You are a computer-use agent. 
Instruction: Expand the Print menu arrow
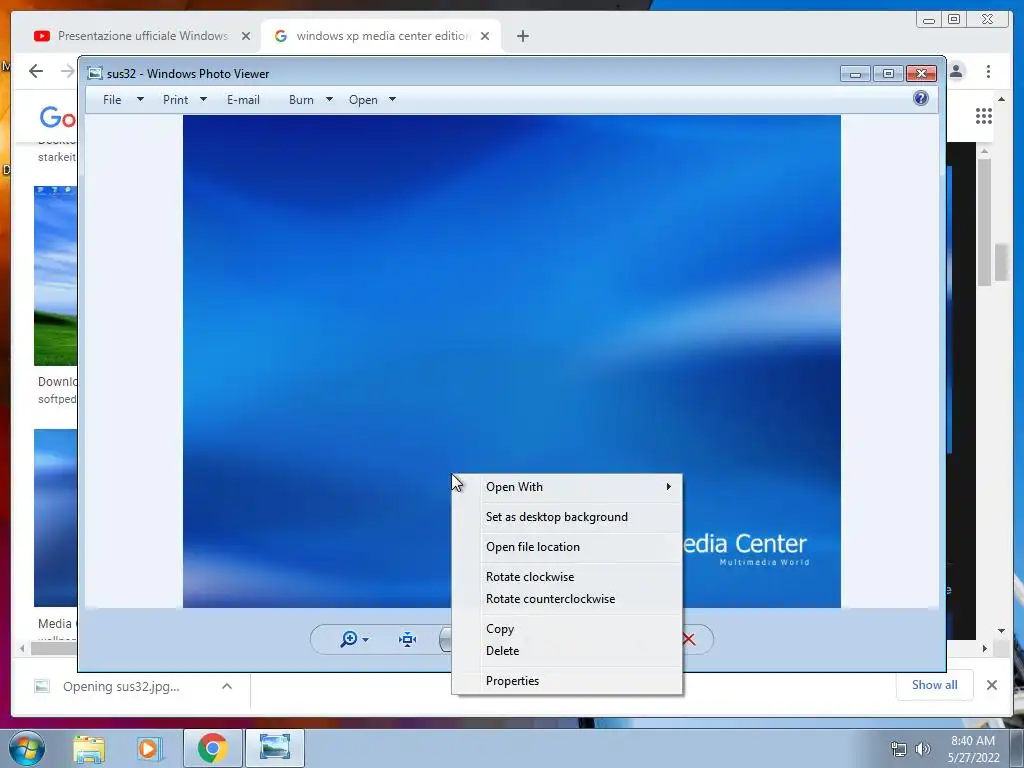click(203, 99)
